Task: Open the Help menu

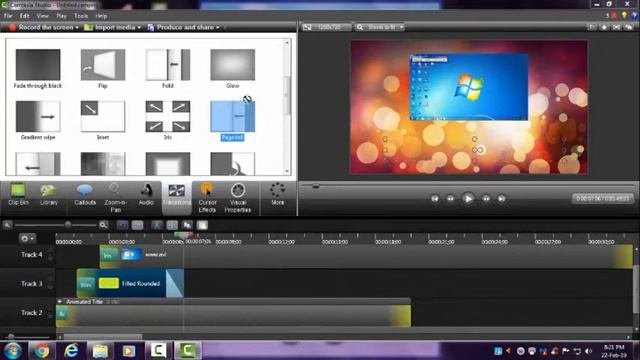Action: [101, 16]
